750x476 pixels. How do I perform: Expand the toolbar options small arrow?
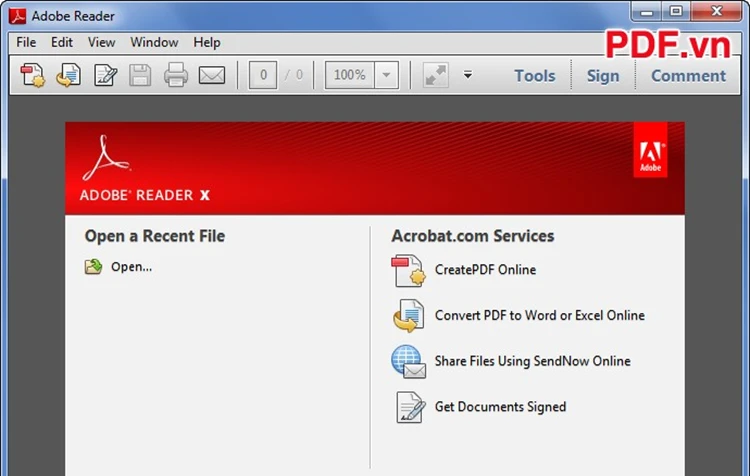[468, 75]
